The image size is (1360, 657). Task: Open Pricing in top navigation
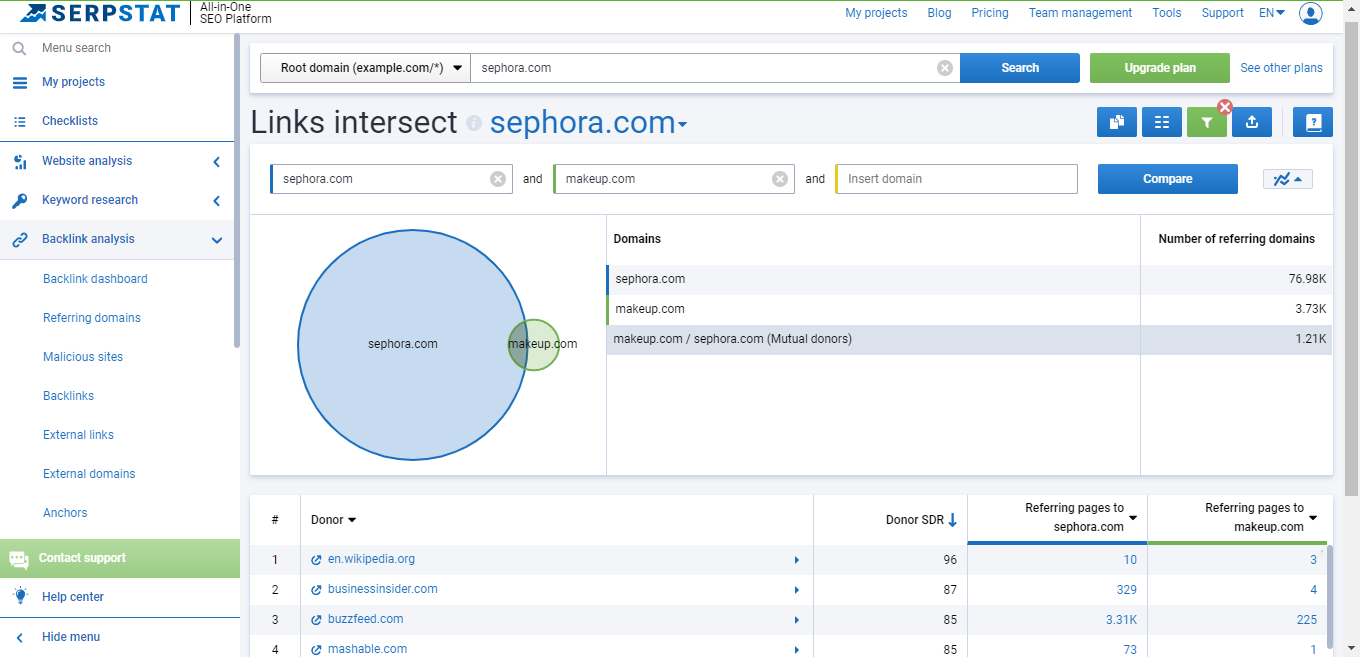(x=990, y=13)
